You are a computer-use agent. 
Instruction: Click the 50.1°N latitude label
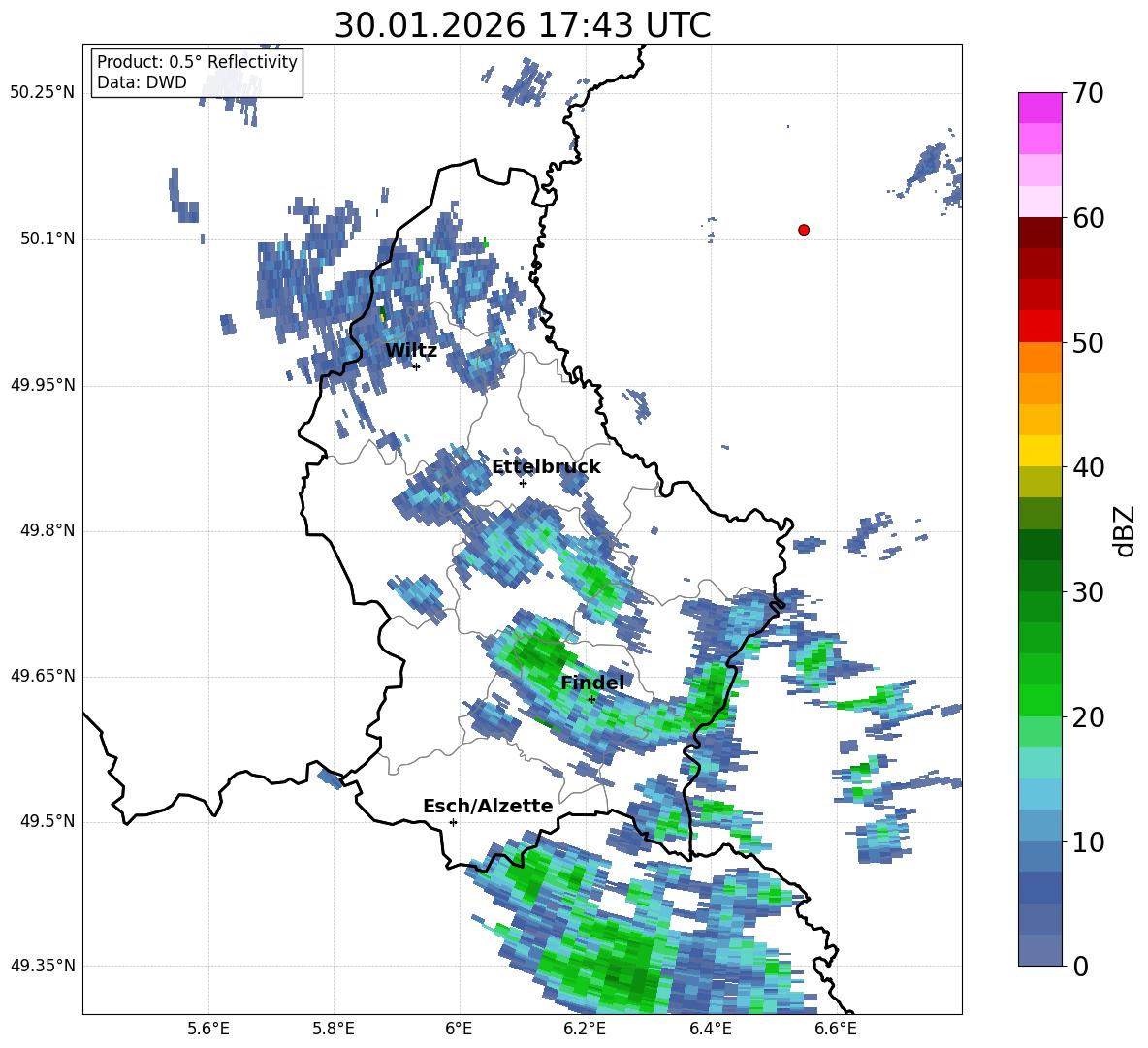(48, 239)
